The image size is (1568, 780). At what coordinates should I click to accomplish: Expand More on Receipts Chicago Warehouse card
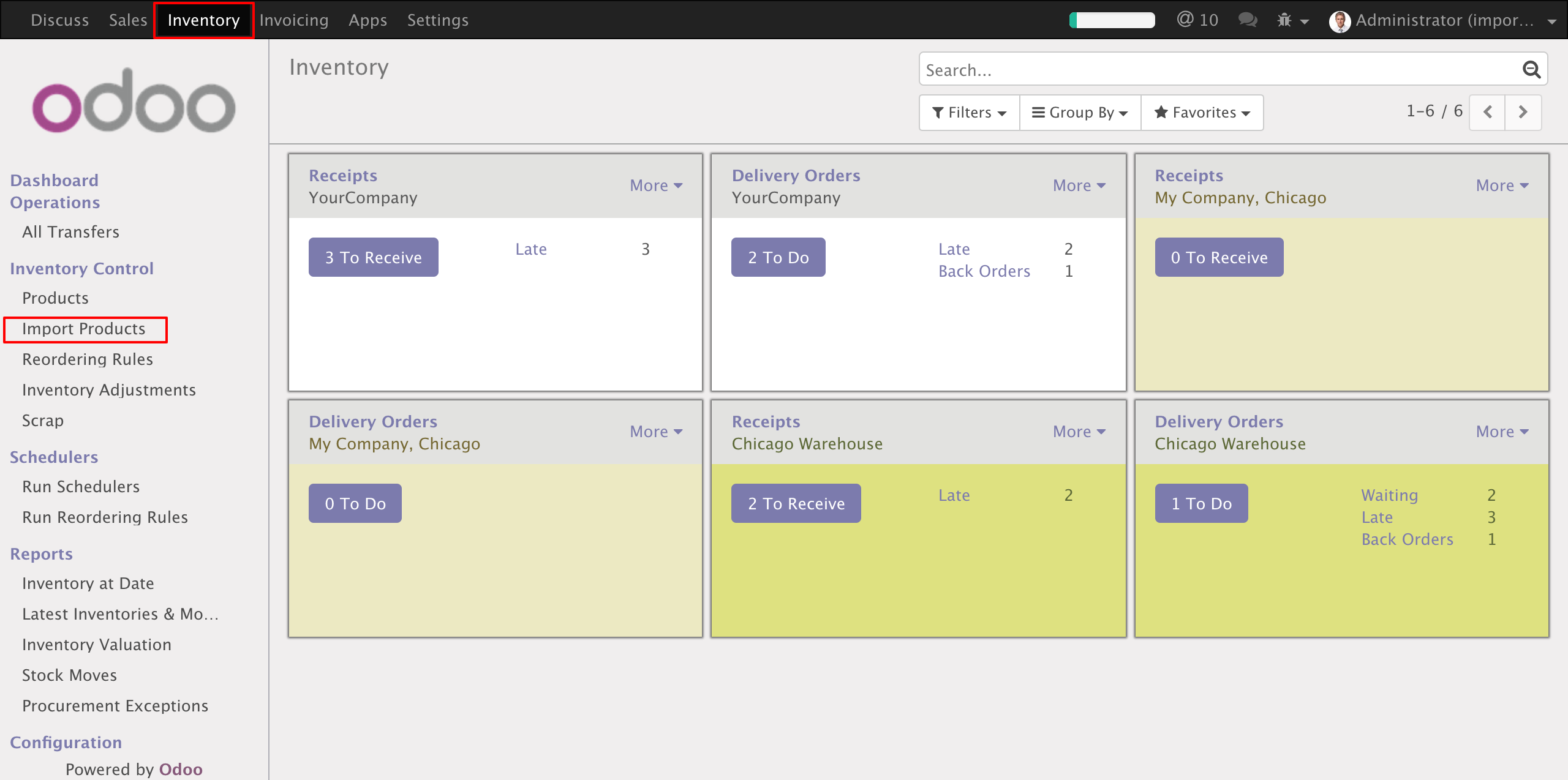pos(1079,432)
